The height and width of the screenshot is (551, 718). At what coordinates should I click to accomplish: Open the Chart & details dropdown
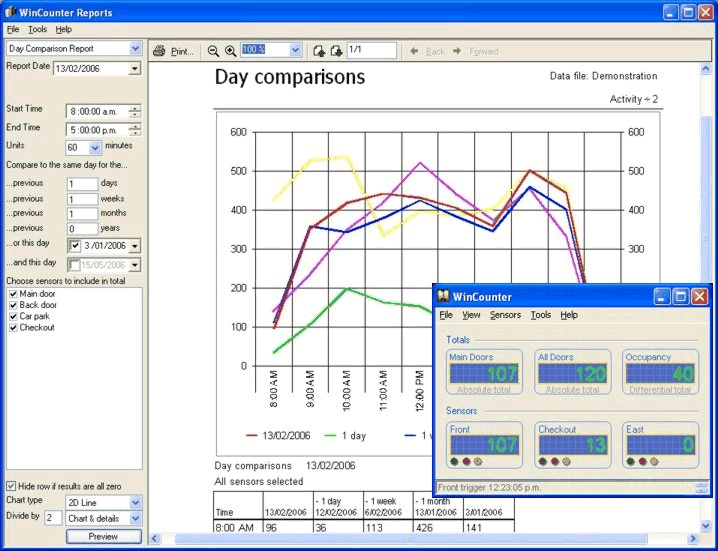136,518
